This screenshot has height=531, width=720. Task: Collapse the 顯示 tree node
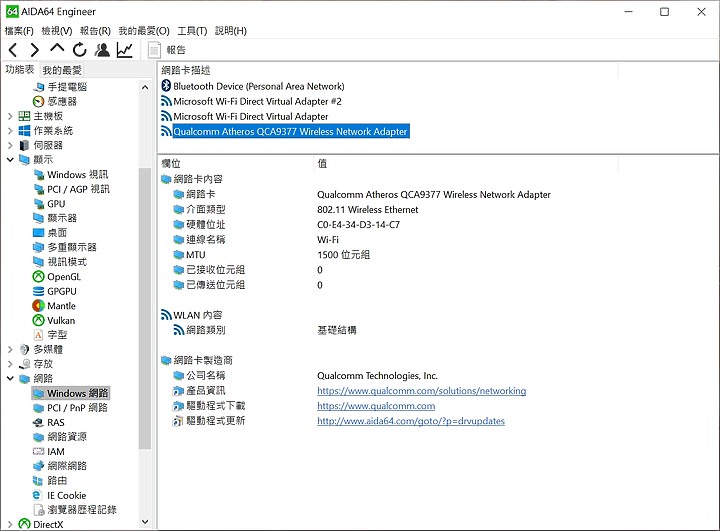point(10,160)
